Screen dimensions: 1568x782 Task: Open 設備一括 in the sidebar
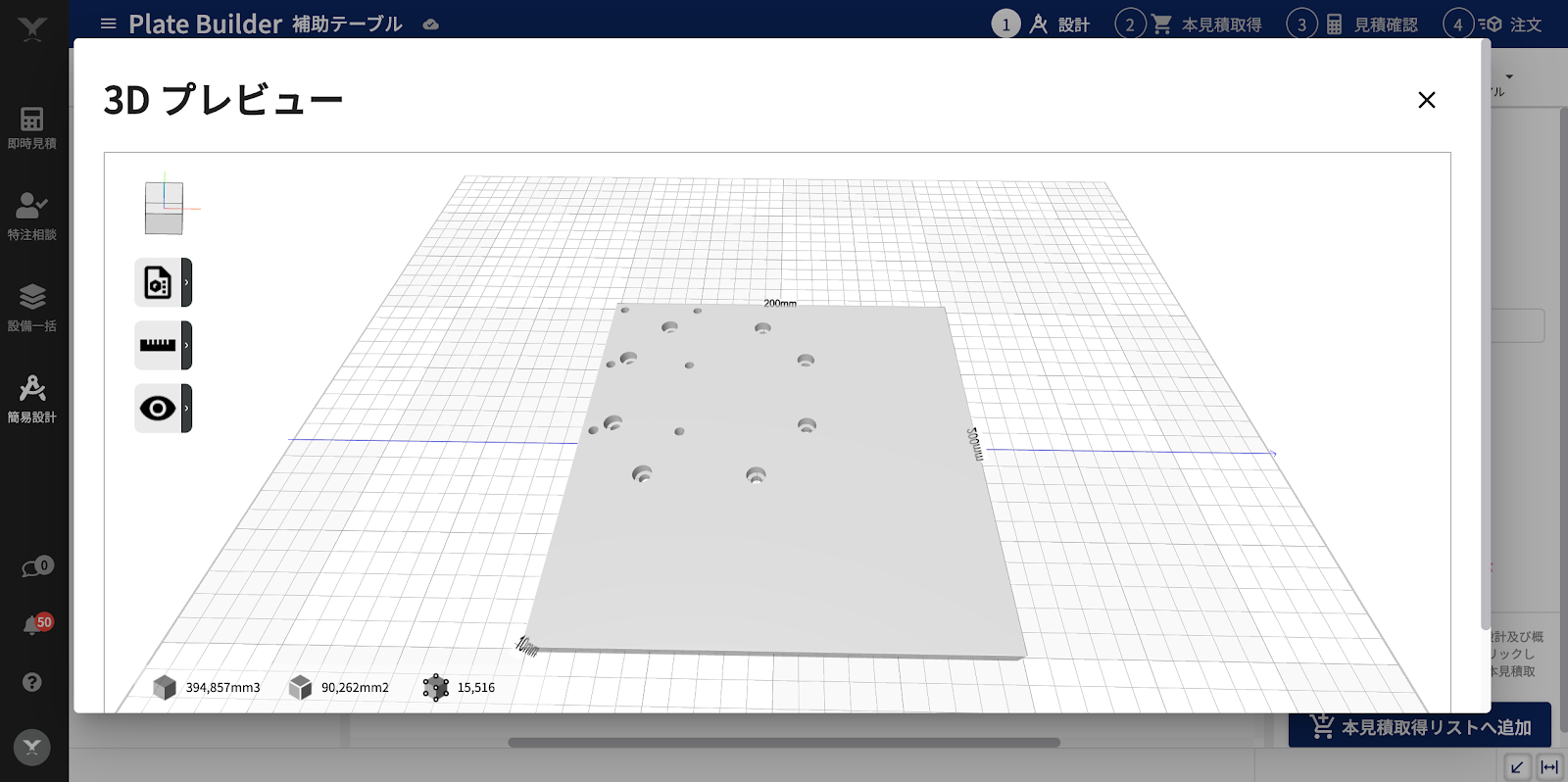tap(32, 308)
